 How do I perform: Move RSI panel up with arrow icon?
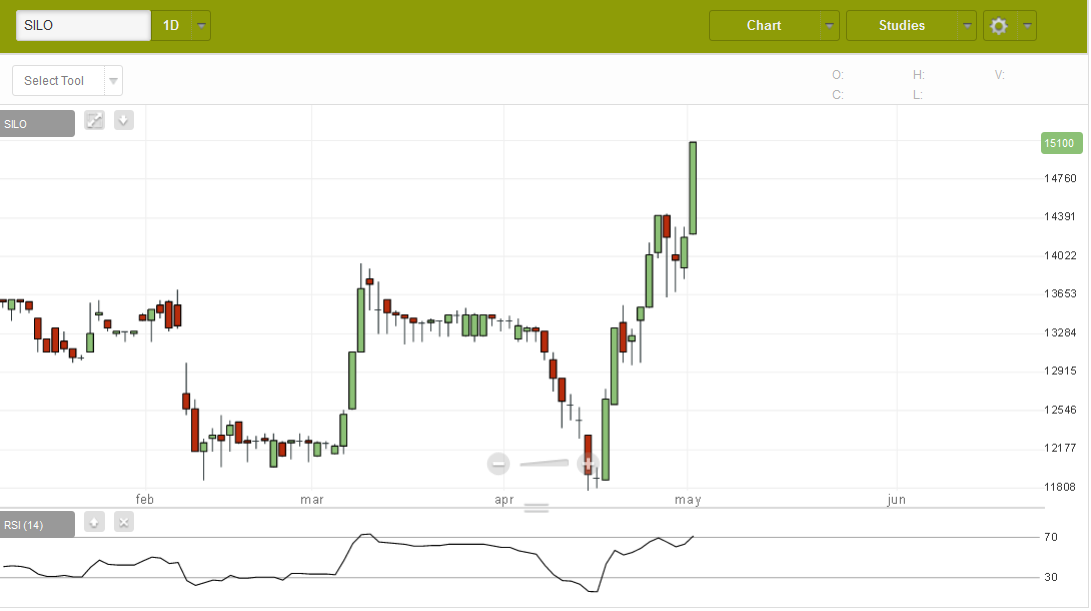tap(94, 522)
